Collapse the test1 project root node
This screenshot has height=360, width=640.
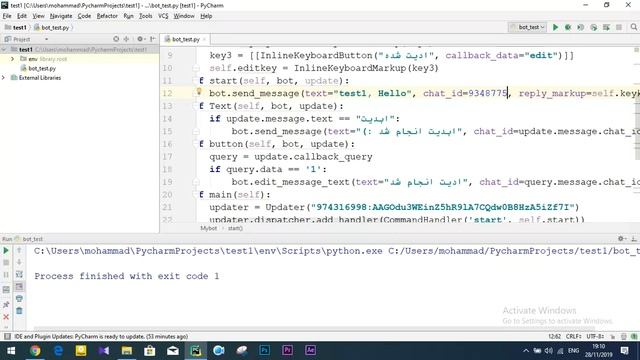pos(4,49)
